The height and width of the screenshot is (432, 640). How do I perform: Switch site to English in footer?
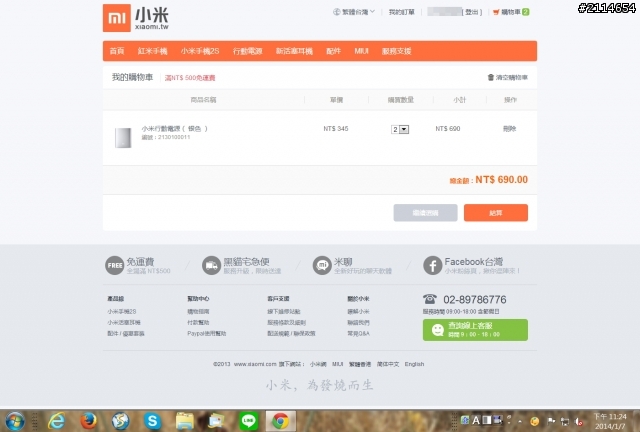[414, 364]
